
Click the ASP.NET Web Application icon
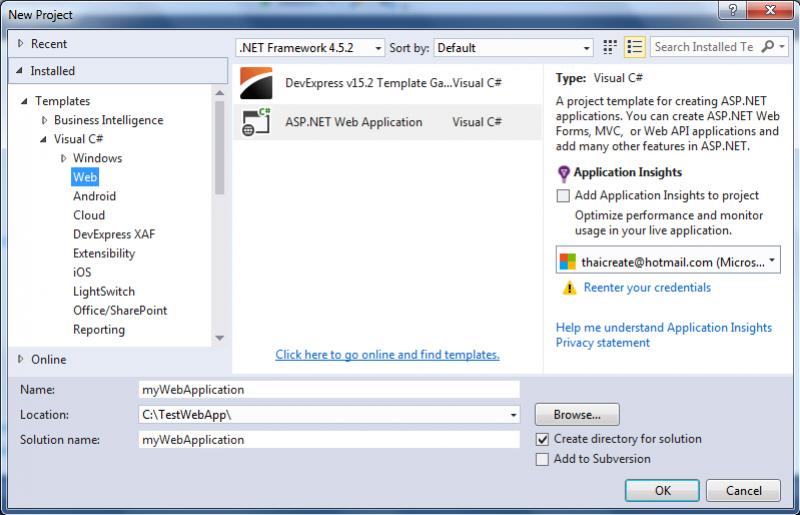pyautogui.click(x=256, y=122)
